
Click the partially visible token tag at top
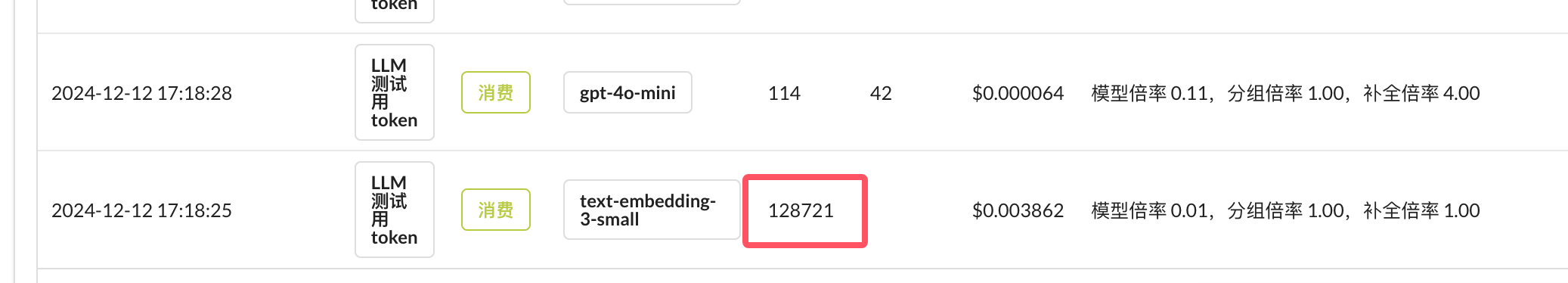click(x=395, y=9)
